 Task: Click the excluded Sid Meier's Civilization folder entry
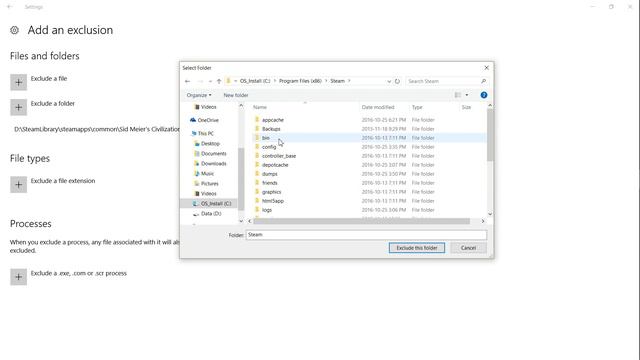pos(97,129)
